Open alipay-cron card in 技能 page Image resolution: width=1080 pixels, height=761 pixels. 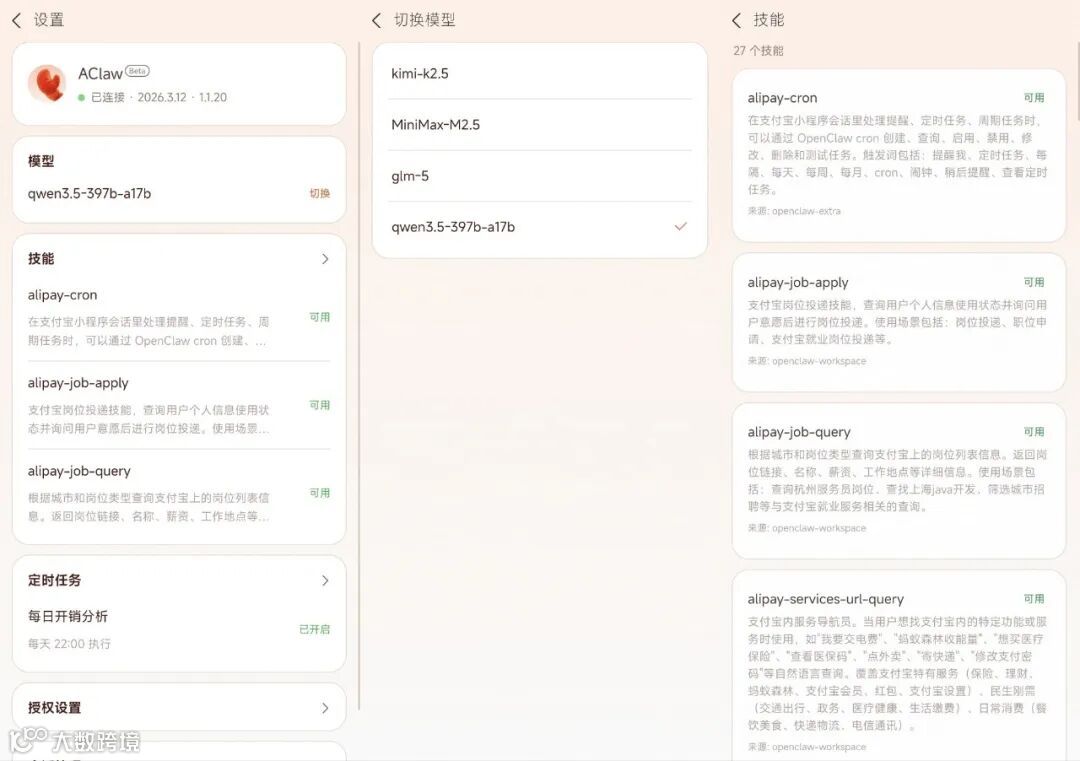click(x=899, y=156)
